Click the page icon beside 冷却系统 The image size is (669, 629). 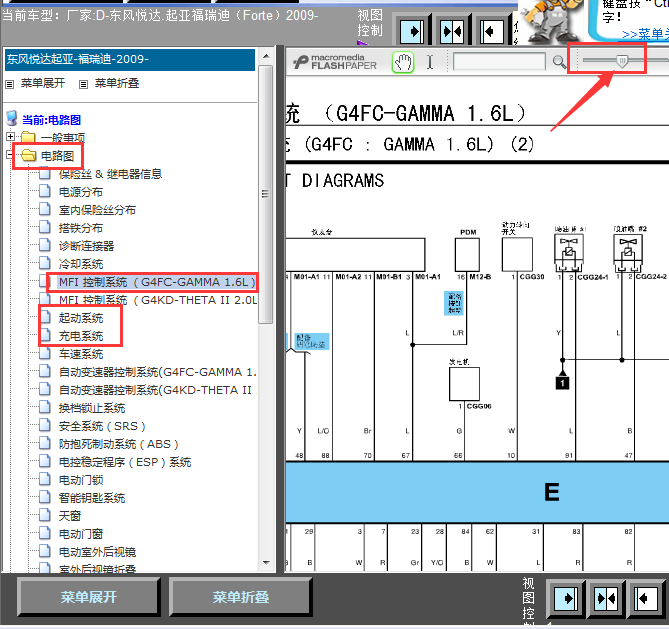pyautogui.click(x=44, y=263)
